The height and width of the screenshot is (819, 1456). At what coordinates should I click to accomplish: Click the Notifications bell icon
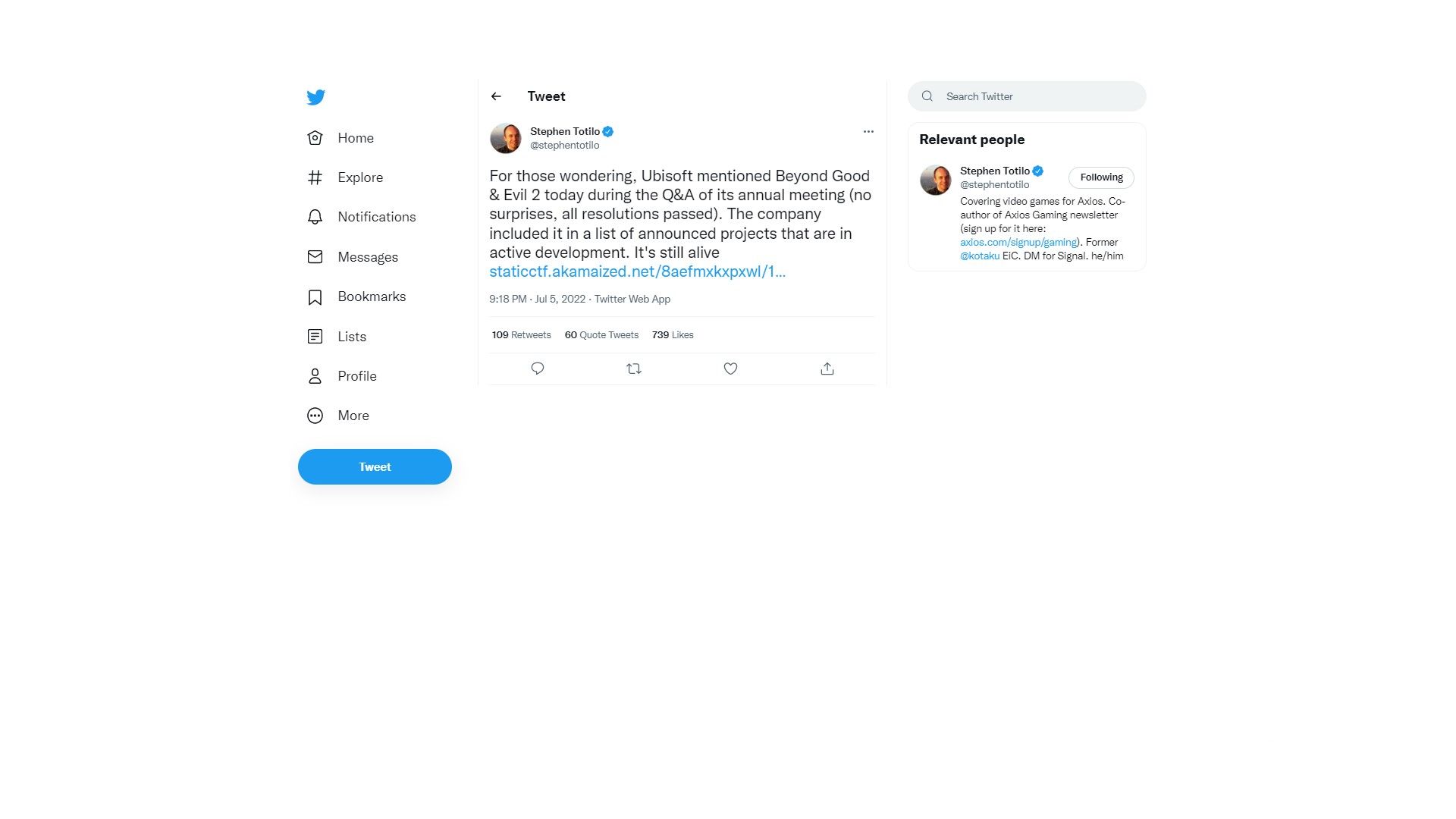(x=315, y=217)
